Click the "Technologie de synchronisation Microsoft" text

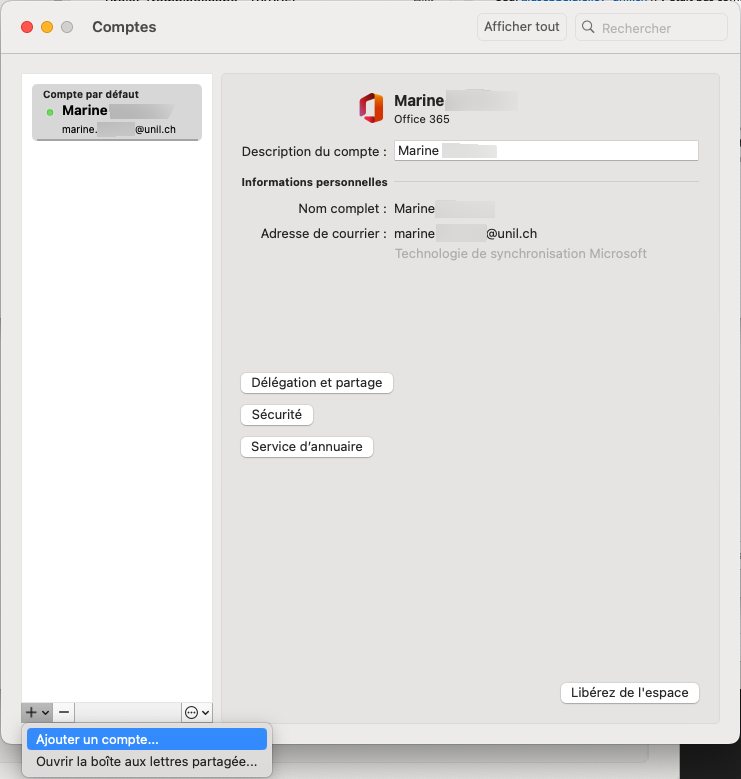pos(520,254)
